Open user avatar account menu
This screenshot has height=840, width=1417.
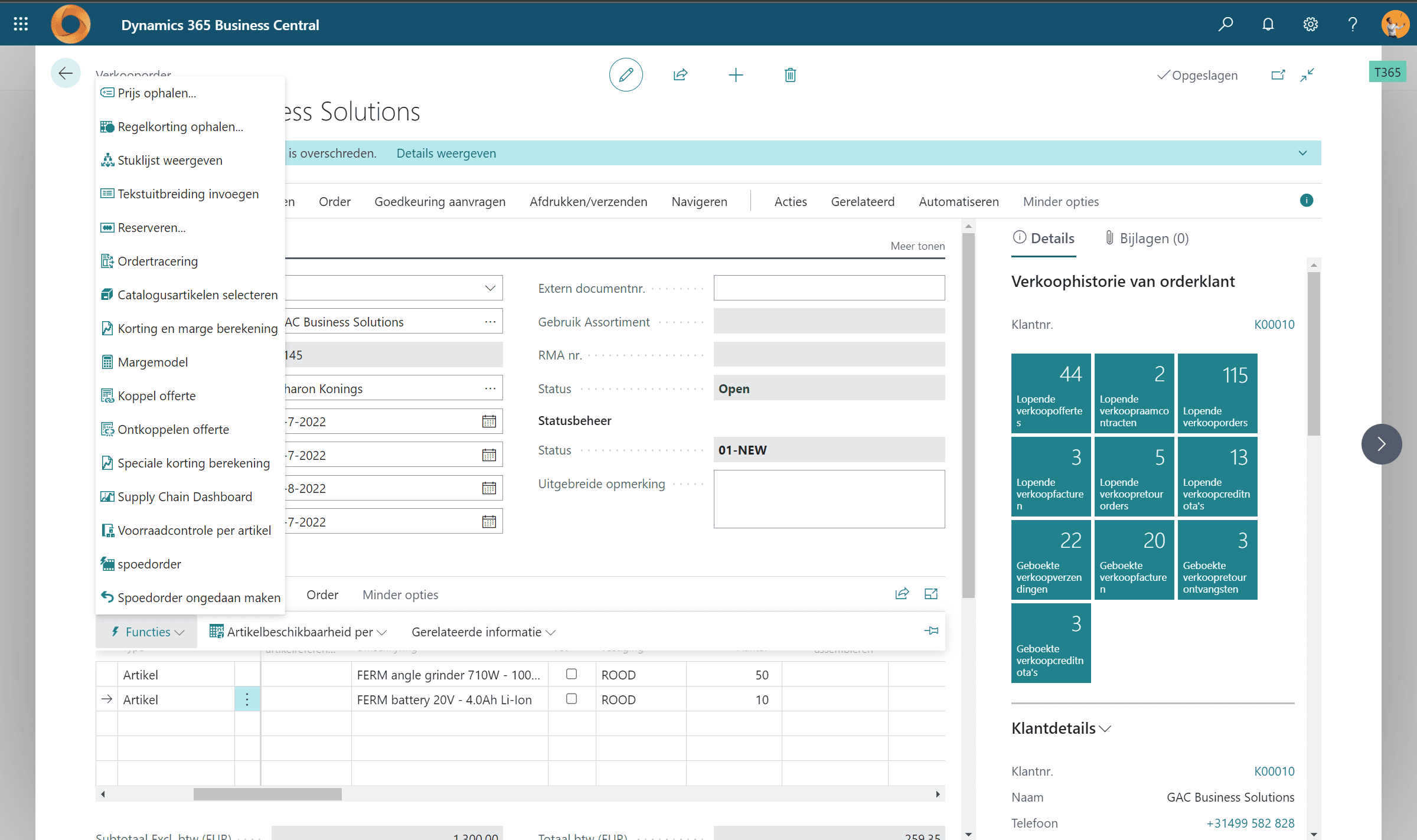tap(1395, 24)
